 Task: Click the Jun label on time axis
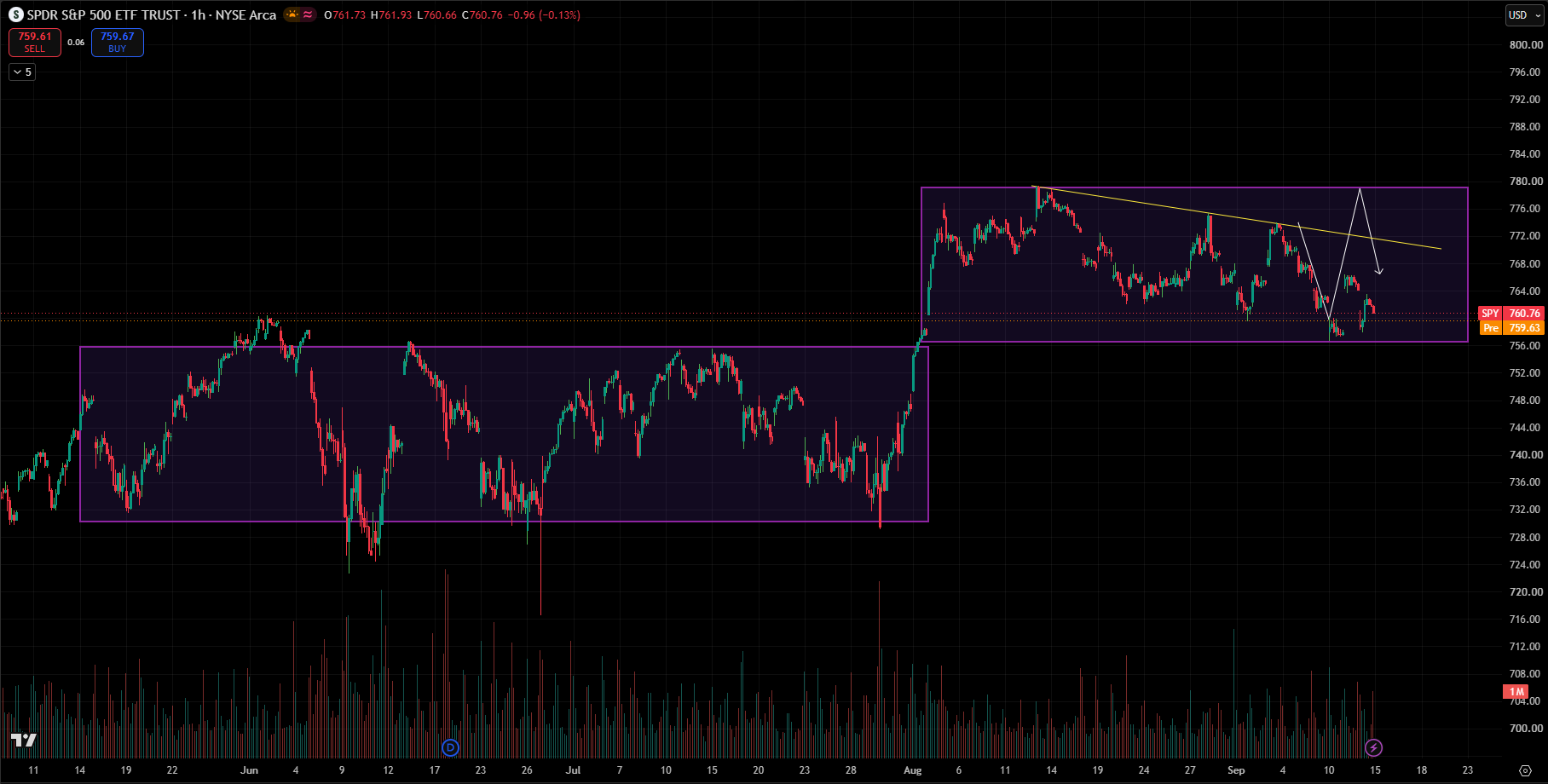click(x=249, y=770)
